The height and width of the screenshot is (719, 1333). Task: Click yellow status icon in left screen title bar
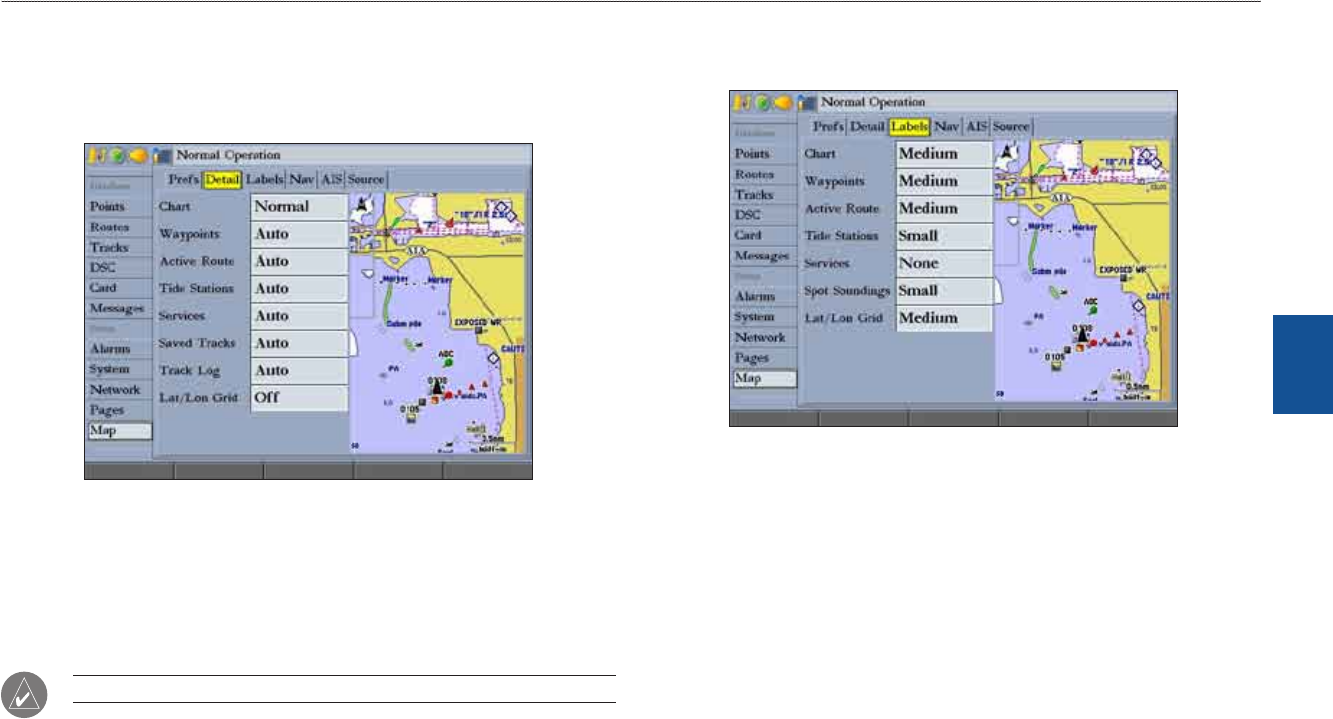coord(98,155)
